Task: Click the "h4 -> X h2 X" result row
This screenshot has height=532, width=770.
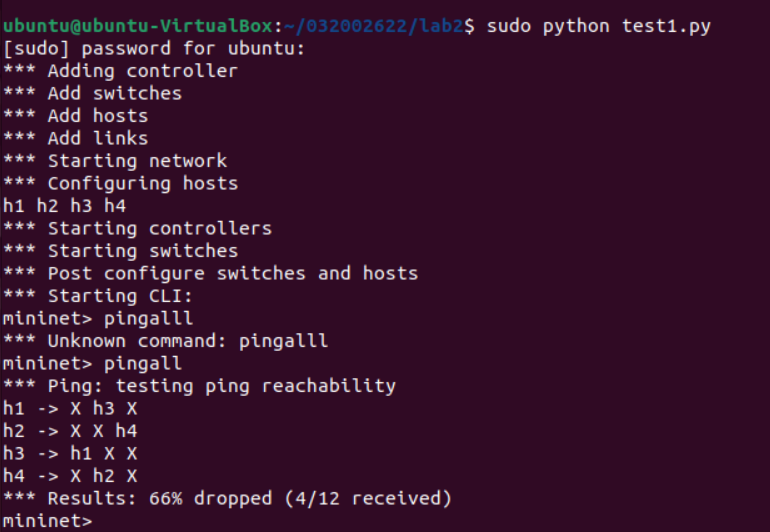Action: [x=71, y=476]
